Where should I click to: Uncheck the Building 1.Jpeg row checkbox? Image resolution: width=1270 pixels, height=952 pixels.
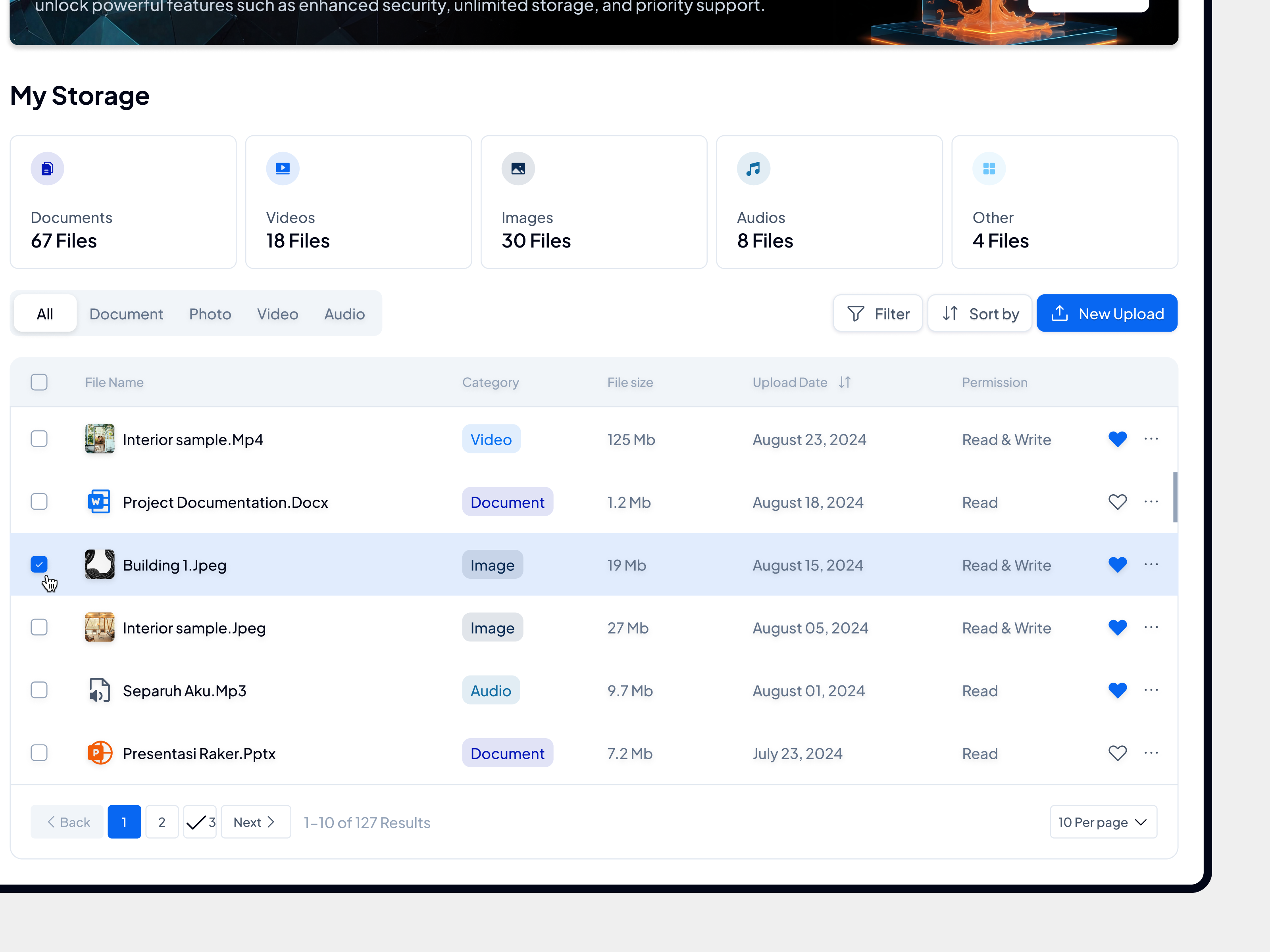tap(39, 565)
